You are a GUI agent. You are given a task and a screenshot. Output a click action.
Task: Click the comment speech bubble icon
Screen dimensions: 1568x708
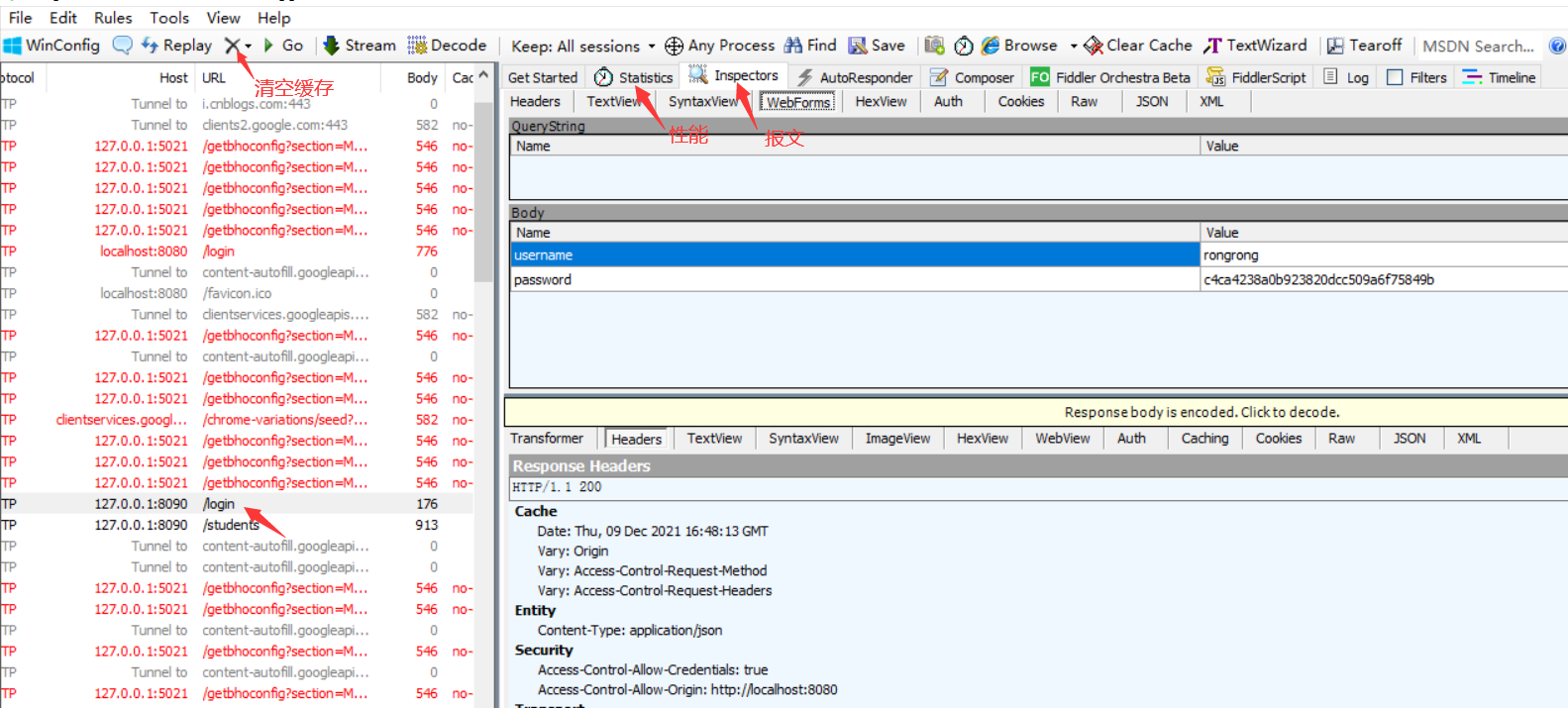[x=123, y=46]
